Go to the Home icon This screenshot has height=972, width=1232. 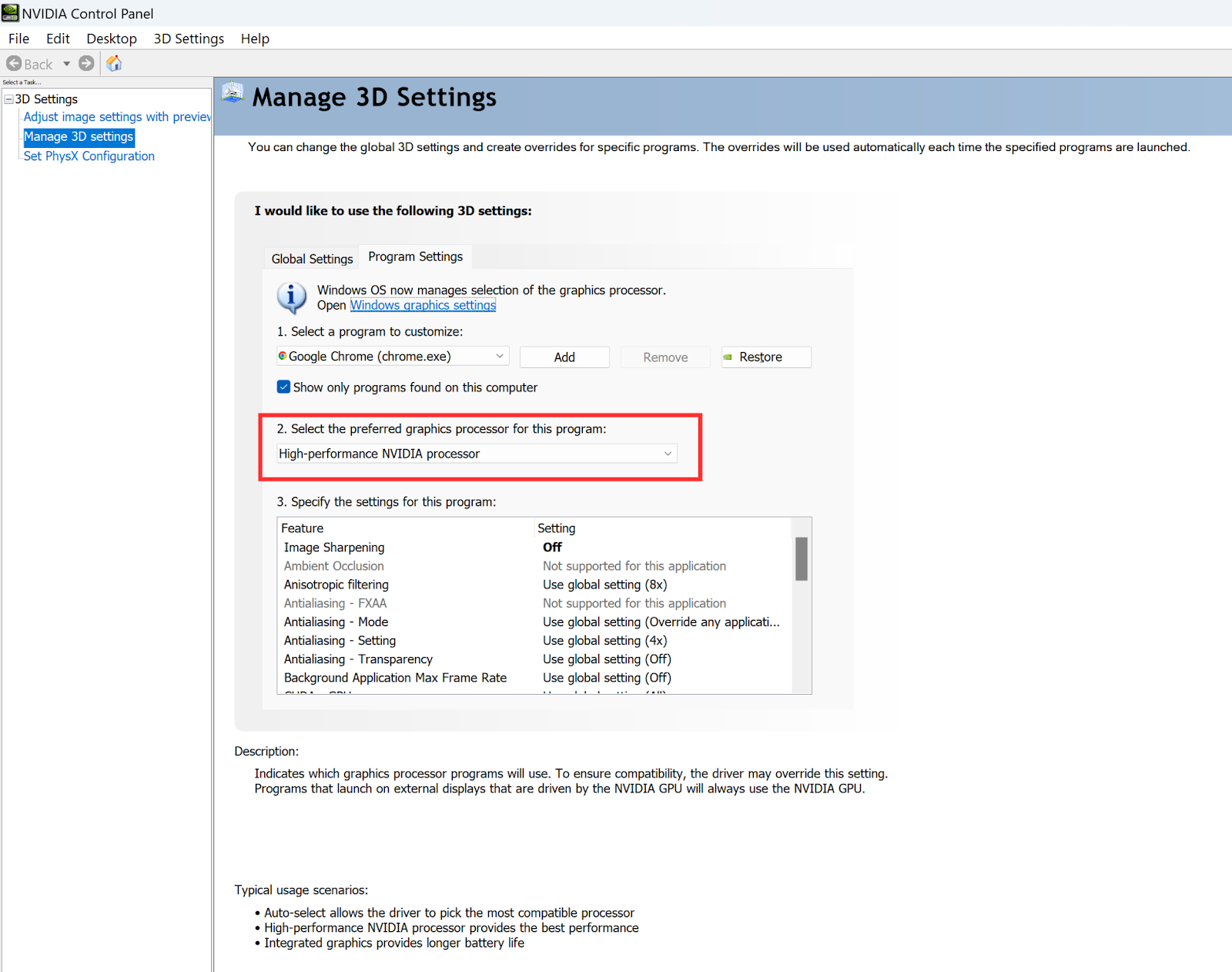click(114, 63)
